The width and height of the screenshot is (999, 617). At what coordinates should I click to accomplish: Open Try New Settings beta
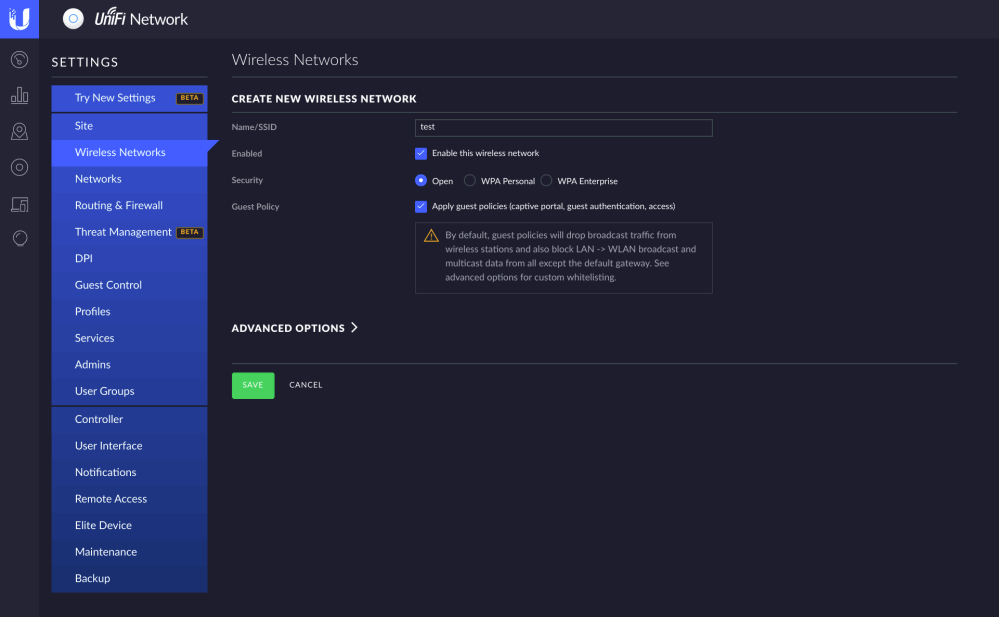coord(115,98)
